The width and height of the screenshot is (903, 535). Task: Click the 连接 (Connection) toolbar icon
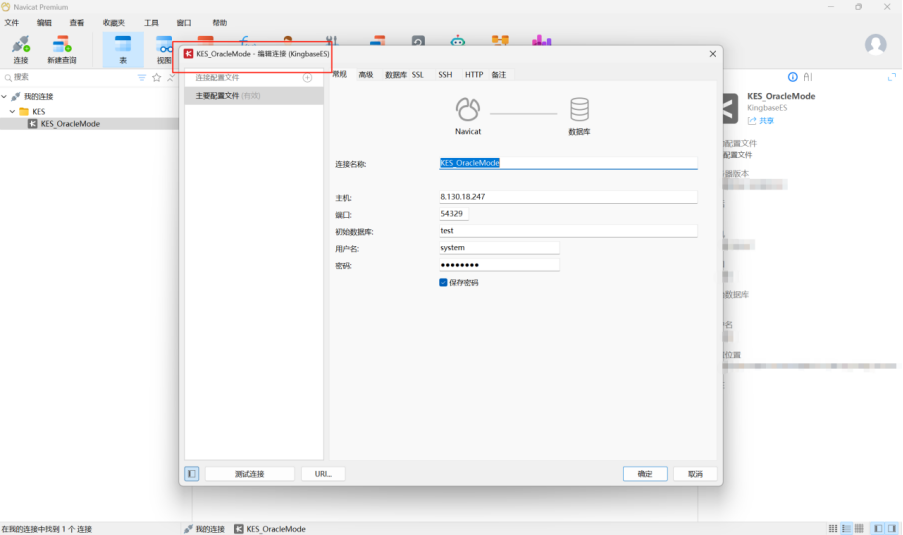[x=21, y=48]
